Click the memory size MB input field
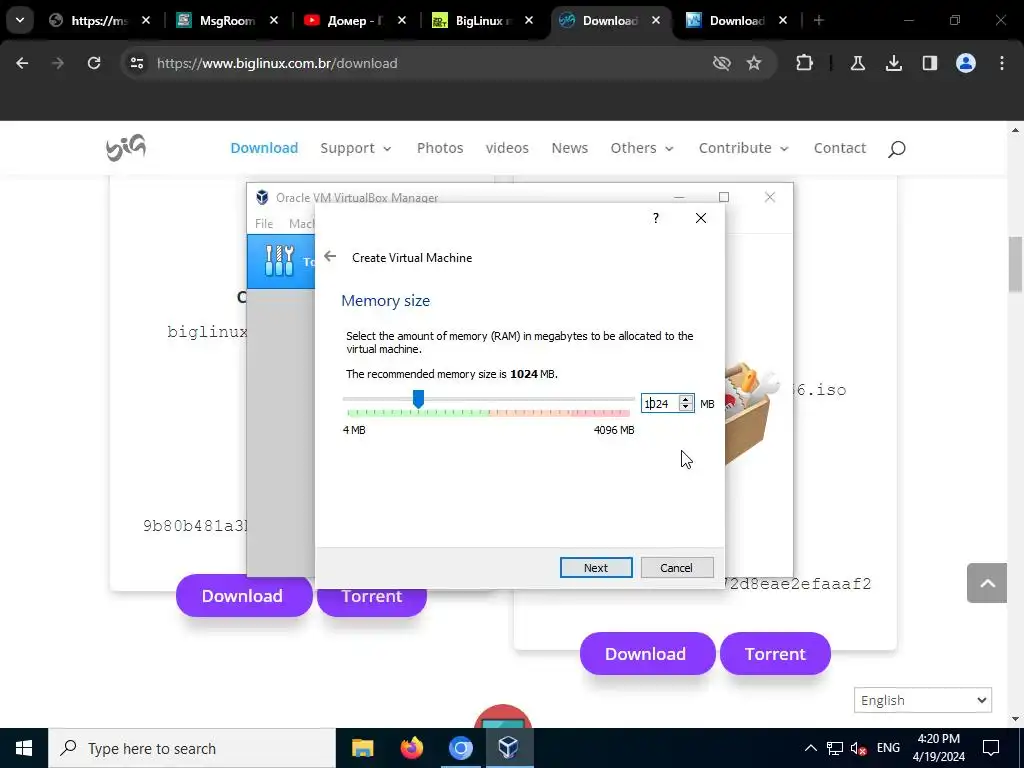1024x768 pixels. [660, 404]
